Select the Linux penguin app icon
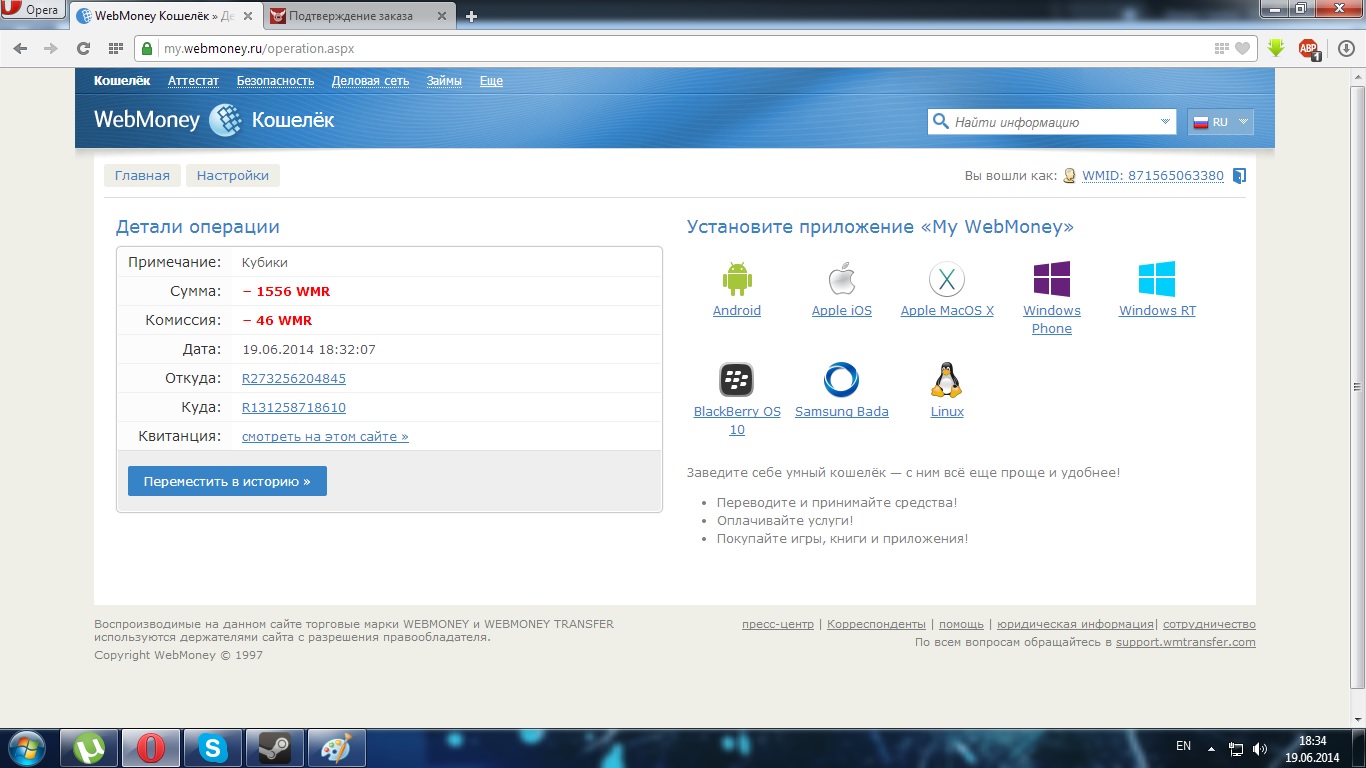The height and width of the screenshot is (768, 1366). [x=946, y=380]
